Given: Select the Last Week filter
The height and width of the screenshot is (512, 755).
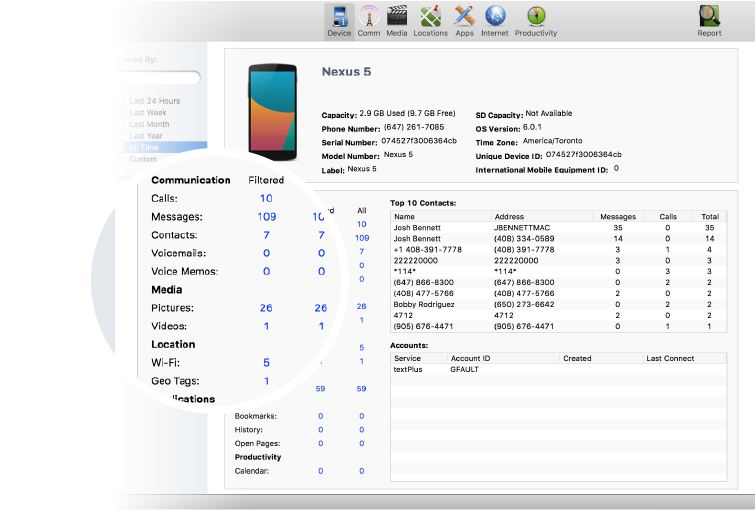Looking at the screenshot, I should [x=147, y=113].
